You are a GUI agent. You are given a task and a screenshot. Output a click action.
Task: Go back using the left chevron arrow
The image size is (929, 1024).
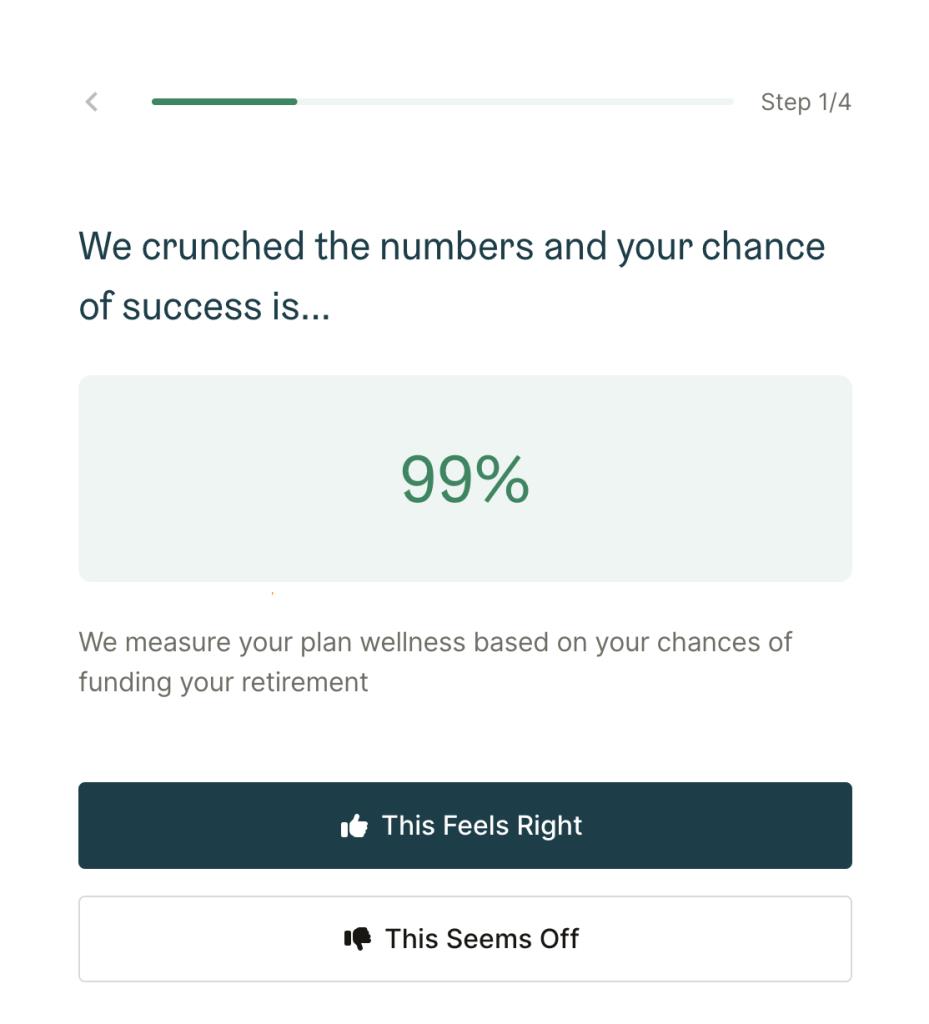click(x=92, y=102)
